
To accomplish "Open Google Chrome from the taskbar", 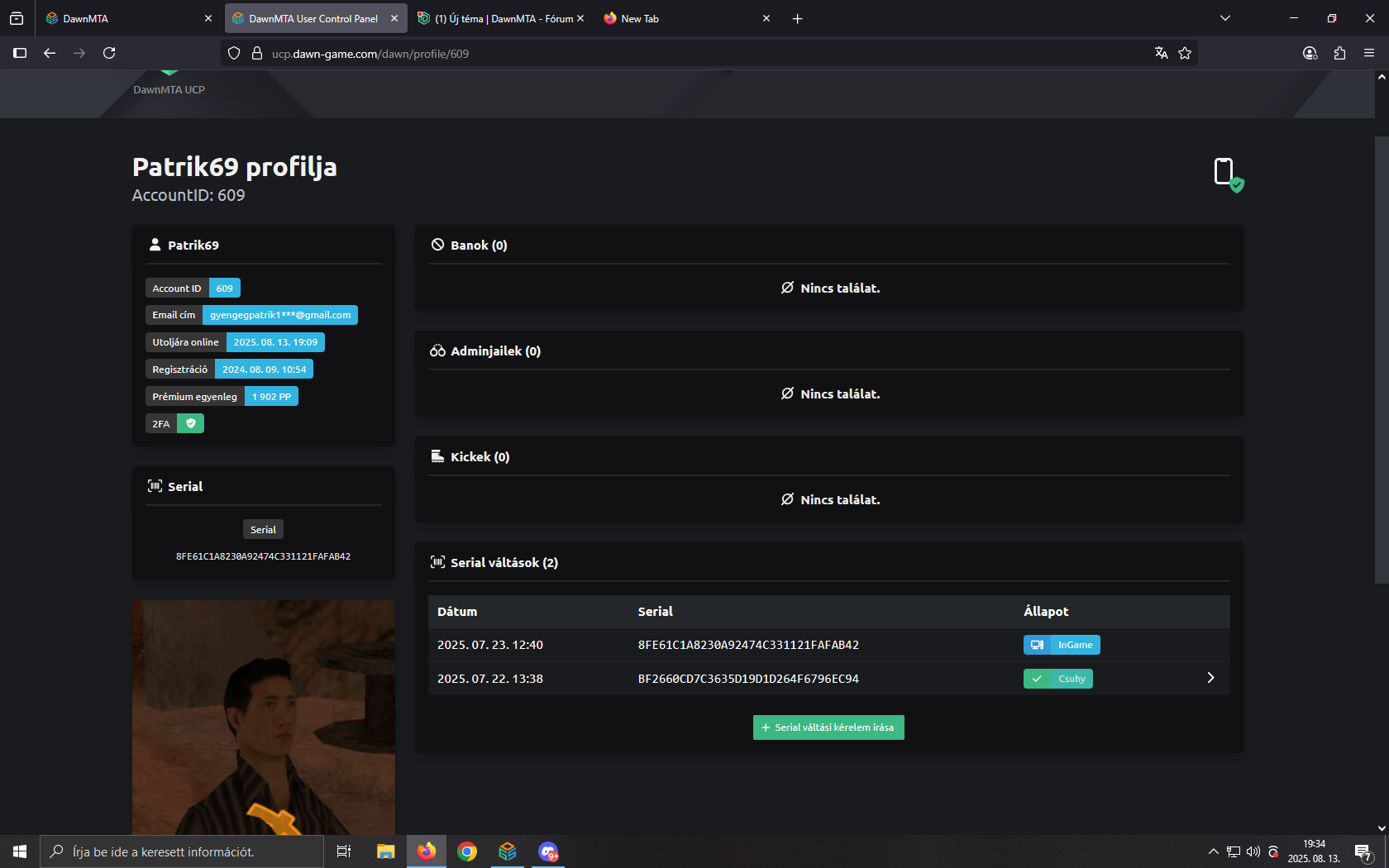I will (x=467, y=851).
